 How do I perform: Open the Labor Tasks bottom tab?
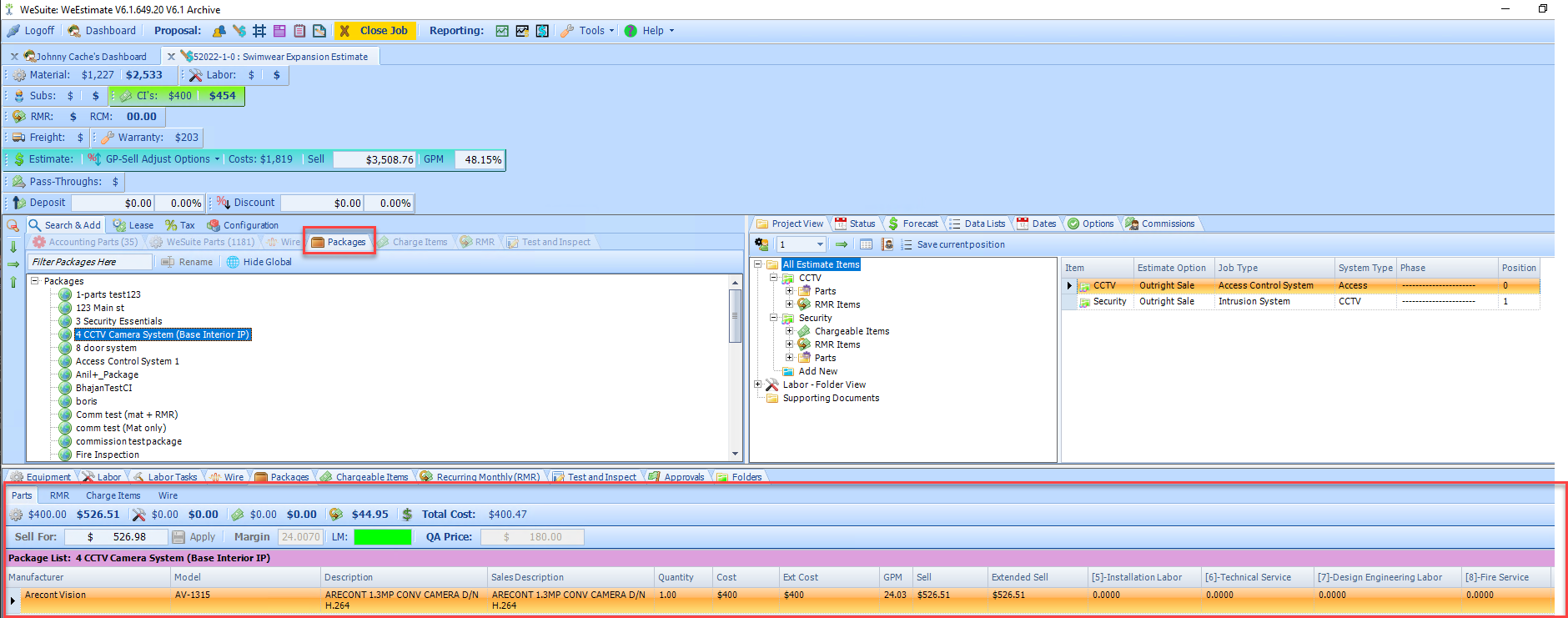pos(165,477)
